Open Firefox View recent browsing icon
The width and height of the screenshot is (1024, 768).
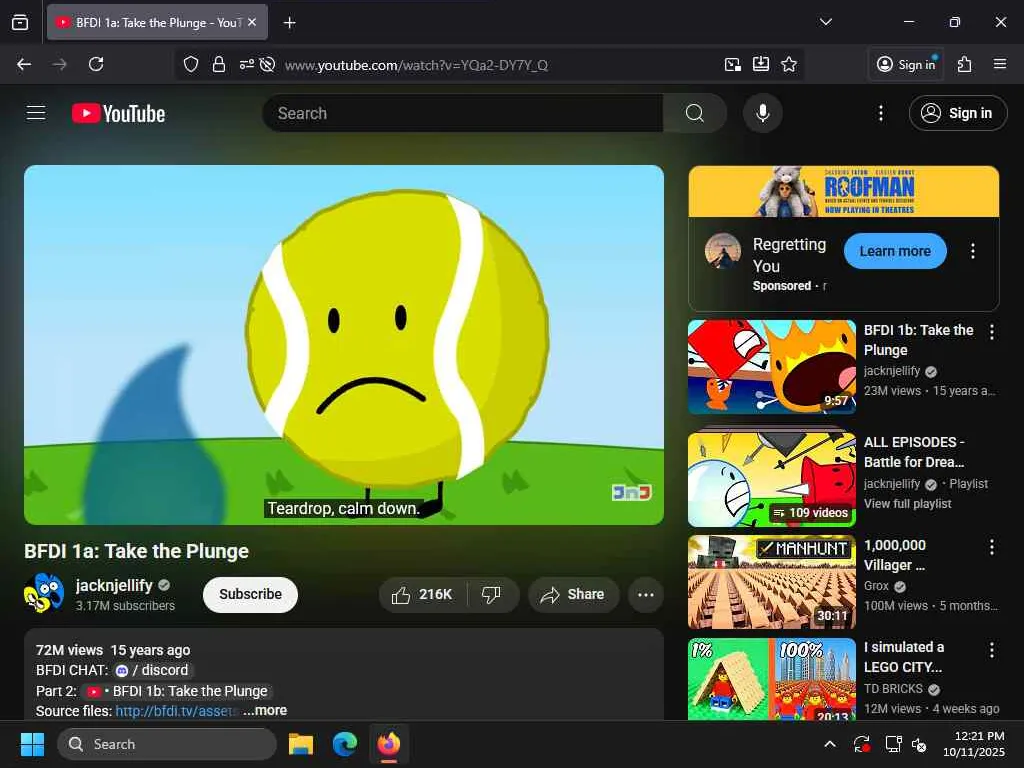[20, 22]
